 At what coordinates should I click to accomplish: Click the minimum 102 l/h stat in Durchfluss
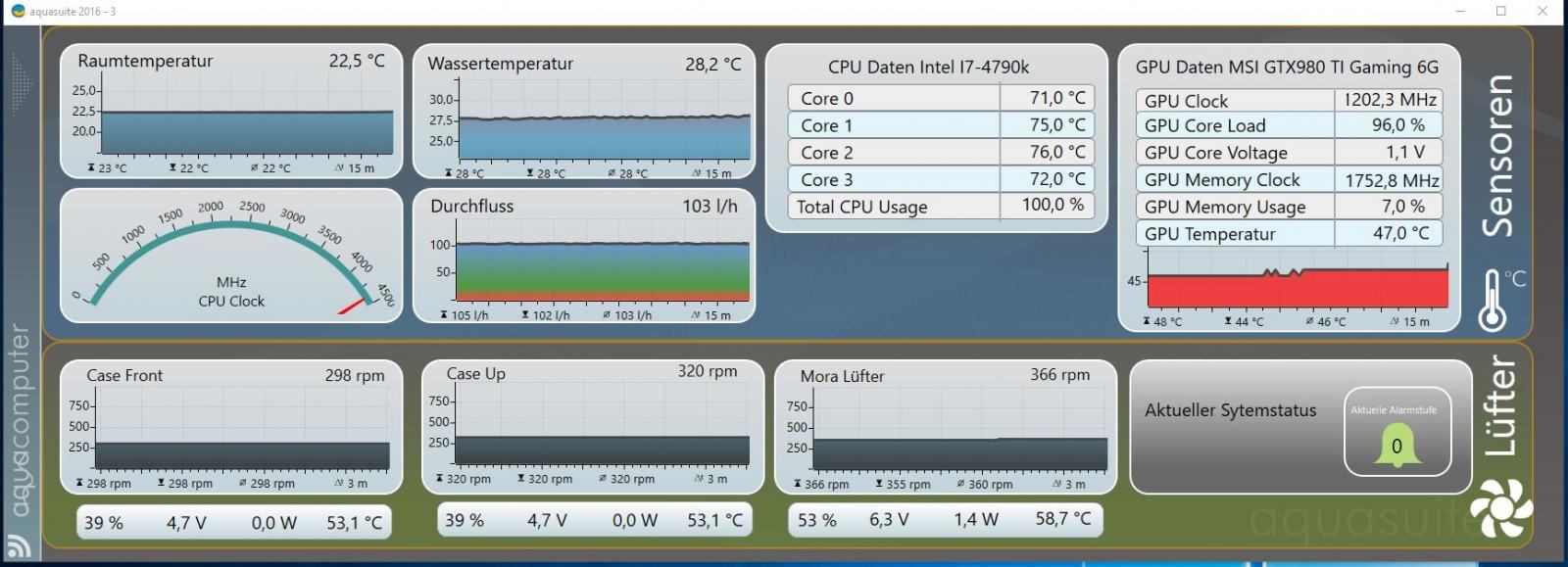coord(545,315)
